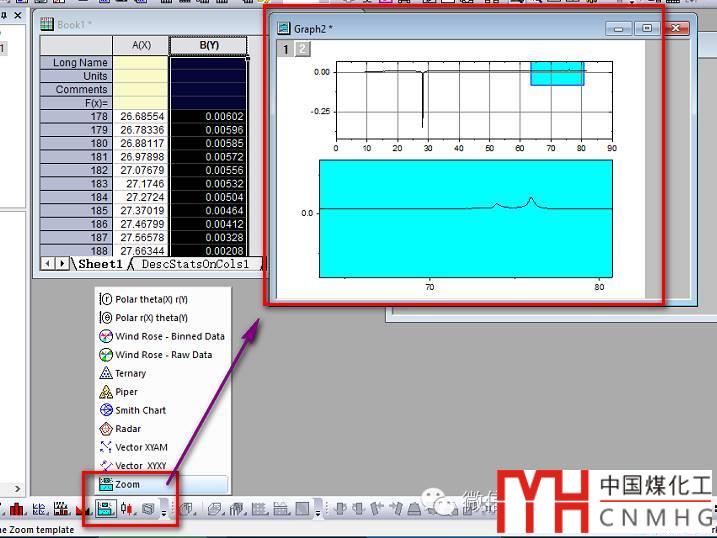Image resolution: width=717 pixels, height=538 pixels.
Task: Choose Vector XYAM from plot menu
Action: tap(141, 447)
